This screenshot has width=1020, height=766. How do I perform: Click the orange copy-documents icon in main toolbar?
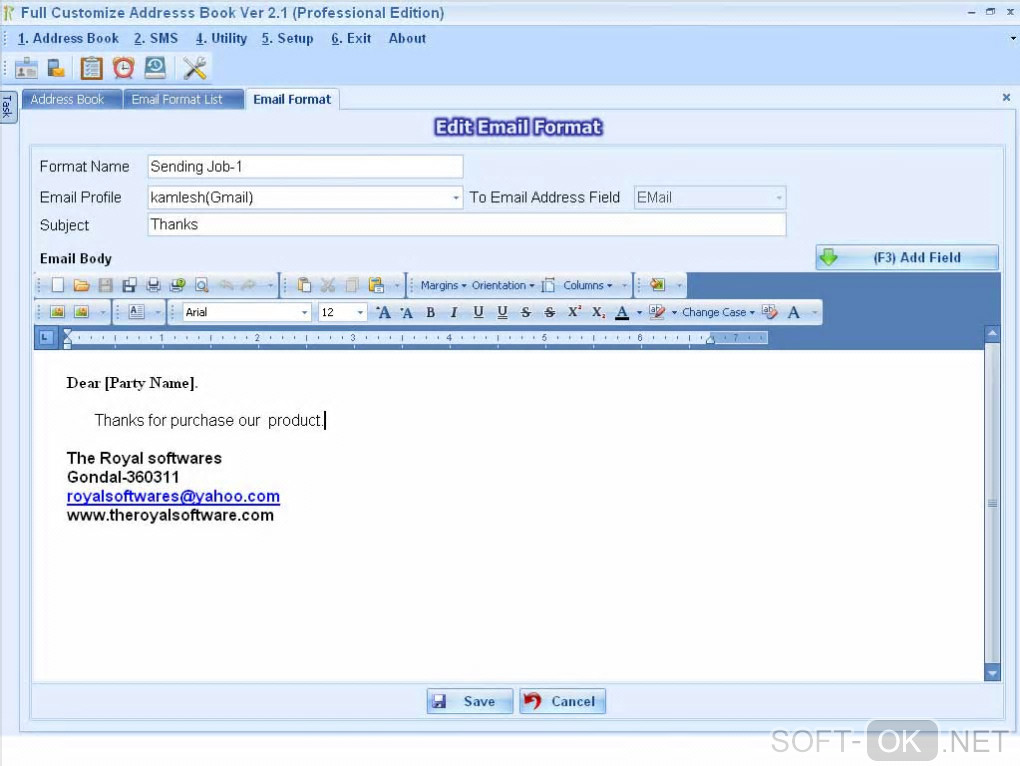coord(57,68)
